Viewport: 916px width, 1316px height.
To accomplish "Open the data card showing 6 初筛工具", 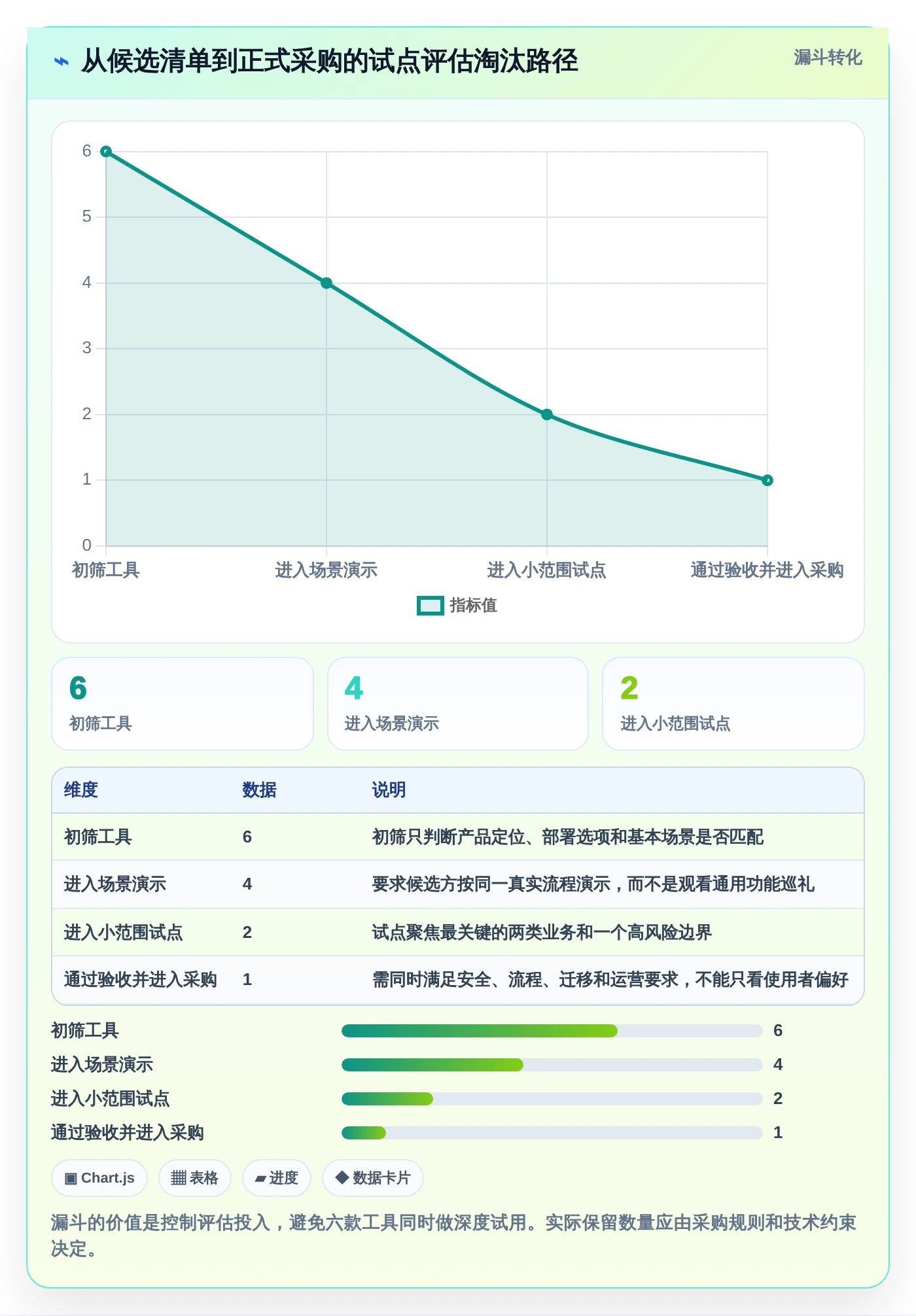I will pyautogui.click(x=183, y=704).
